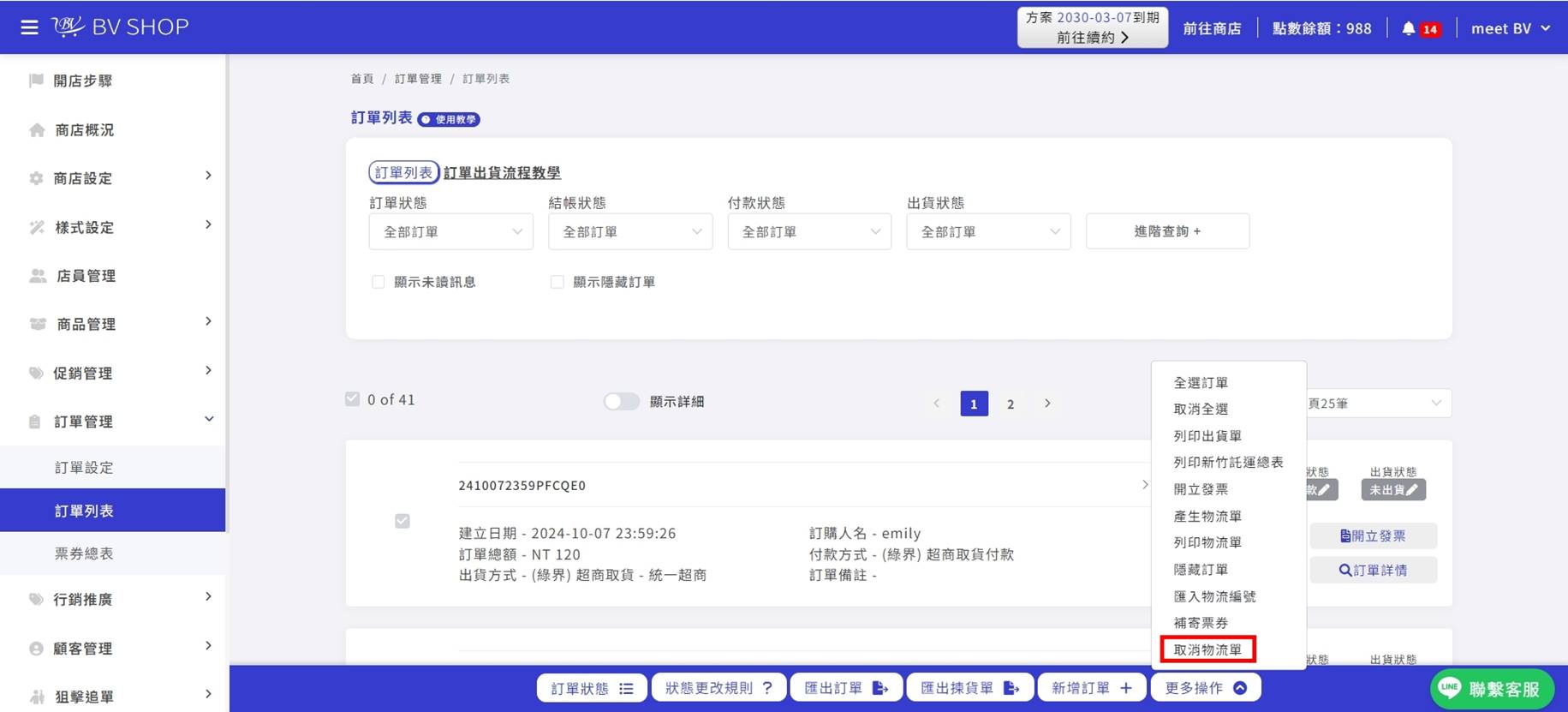1568x712 pixels.
Task: Open the per-page 25筆 dropdown
Action: tap(1378, 404)
